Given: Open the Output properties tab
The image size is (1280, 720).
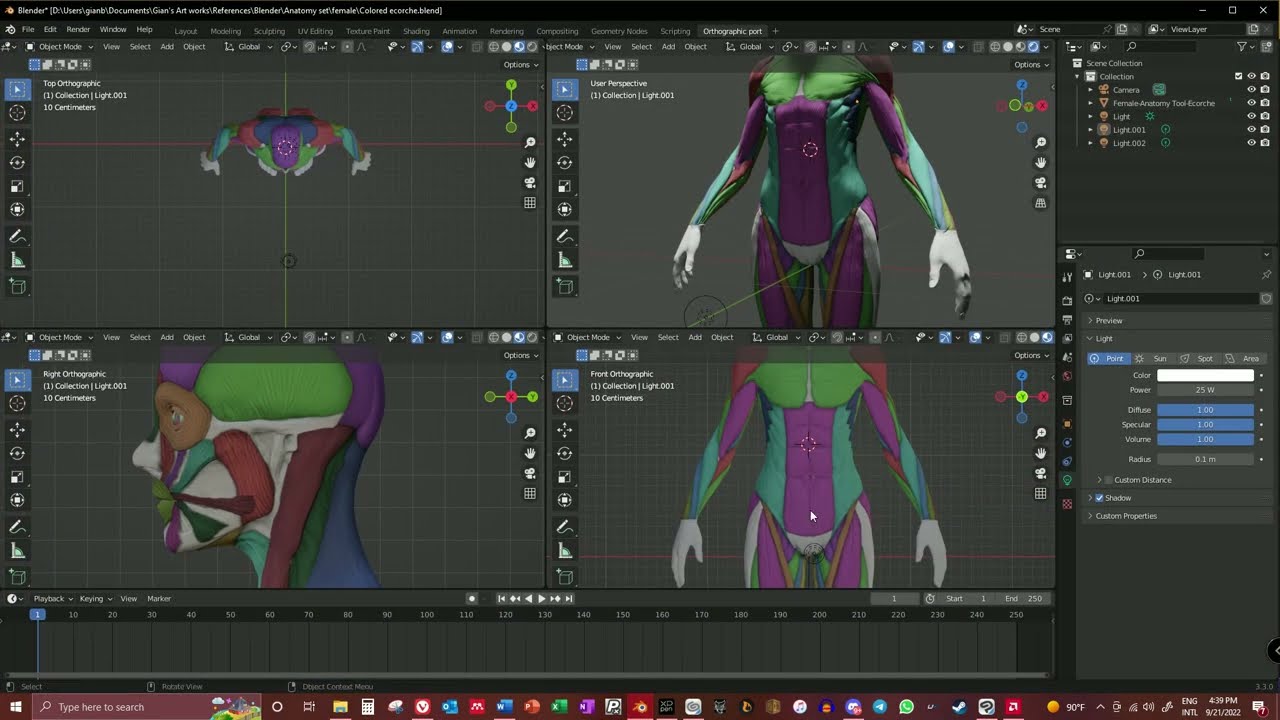Looking at the screenshot, I should (1067, 320).
